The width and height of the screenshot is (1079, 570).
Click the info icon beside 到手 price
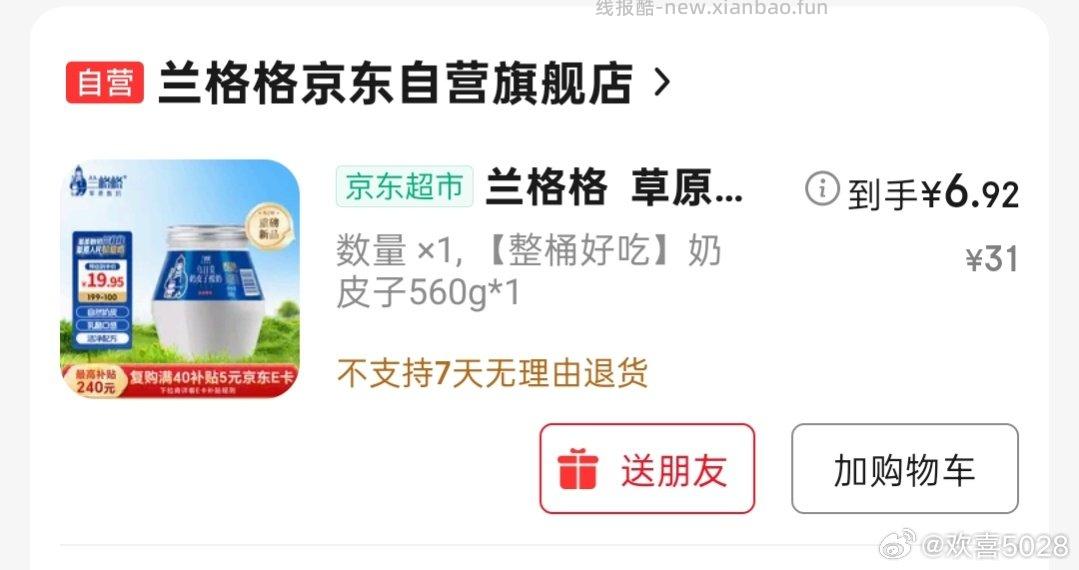click(822, 189)
